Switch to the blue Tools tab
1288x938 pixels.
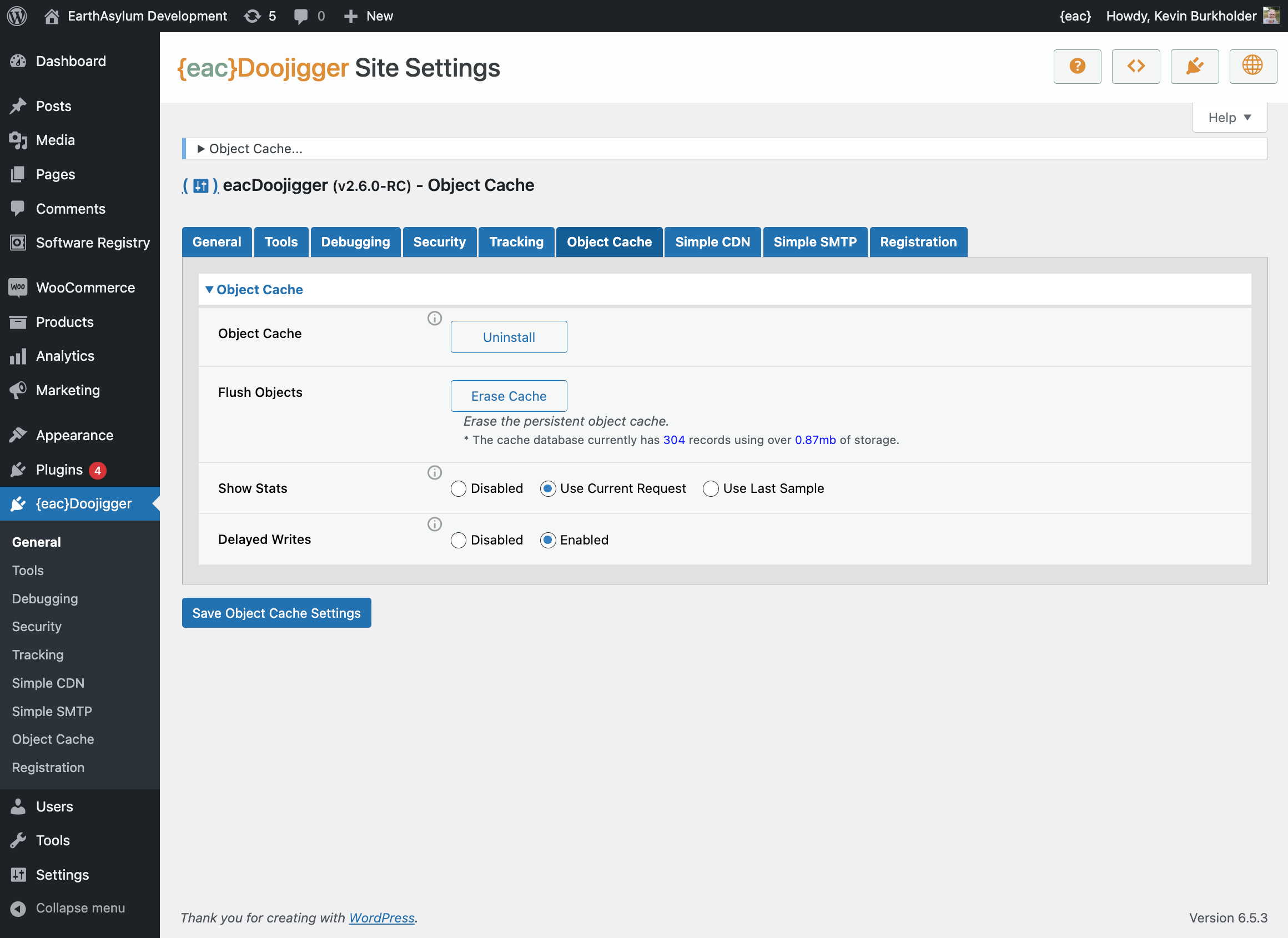281,242
